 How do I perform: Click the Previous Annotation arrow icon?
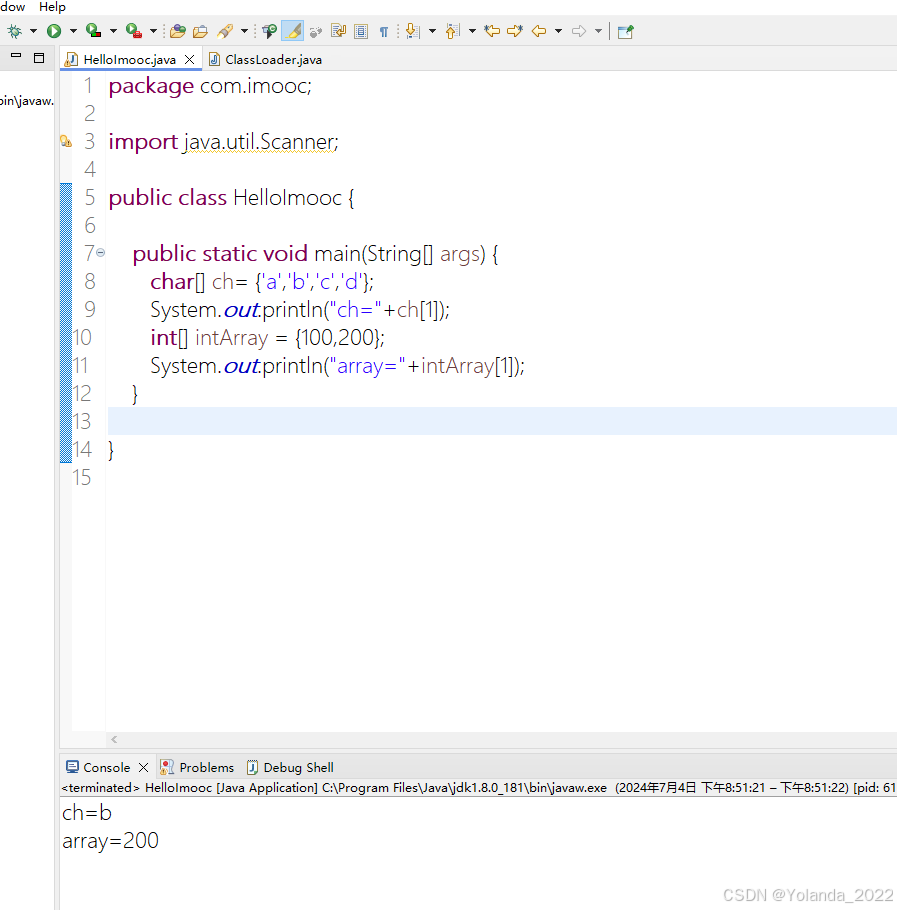click(x=453, y=31)
